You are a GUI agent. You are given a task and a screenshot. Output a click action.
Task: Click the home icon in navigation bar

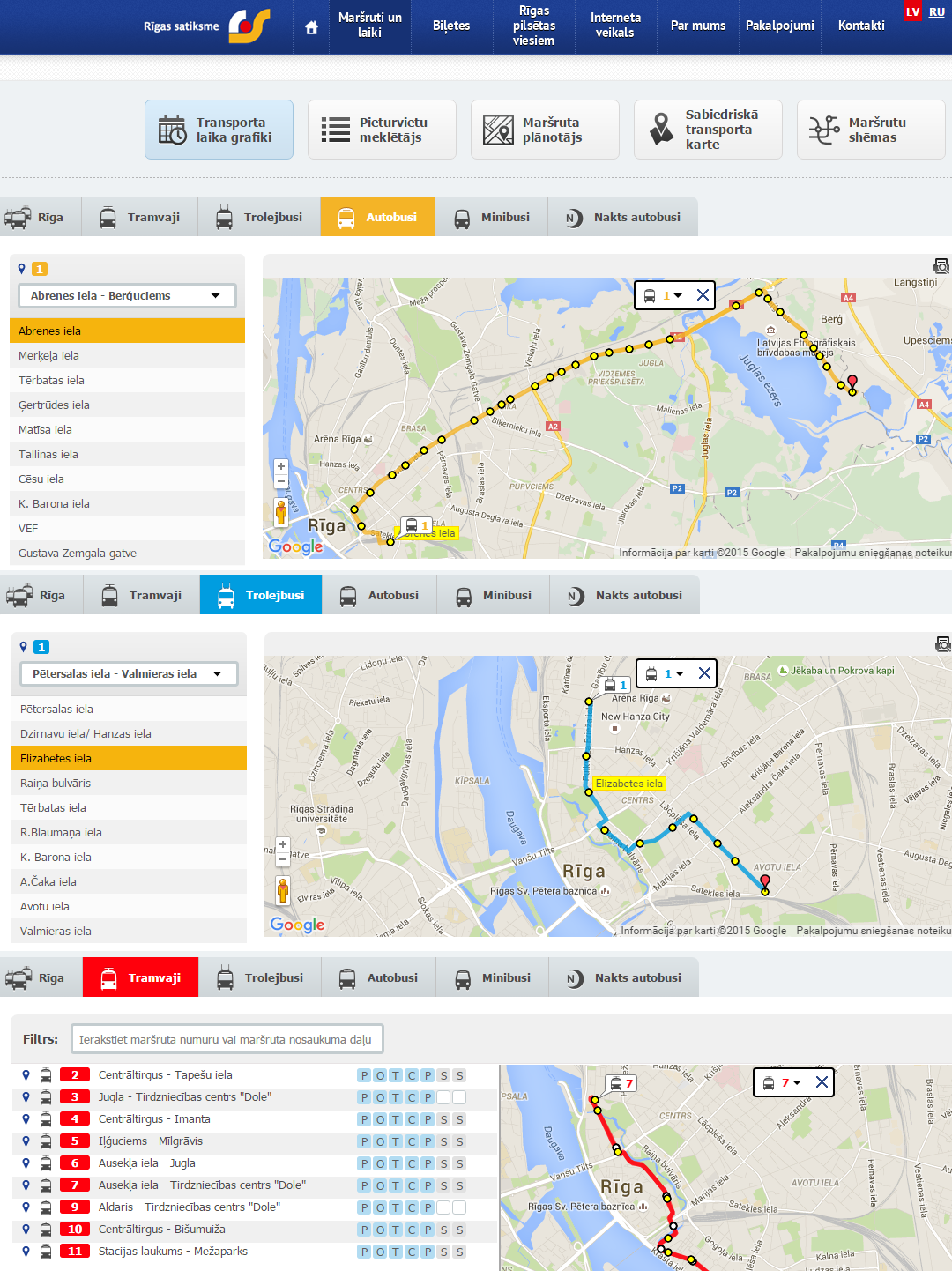coord(311,27)
